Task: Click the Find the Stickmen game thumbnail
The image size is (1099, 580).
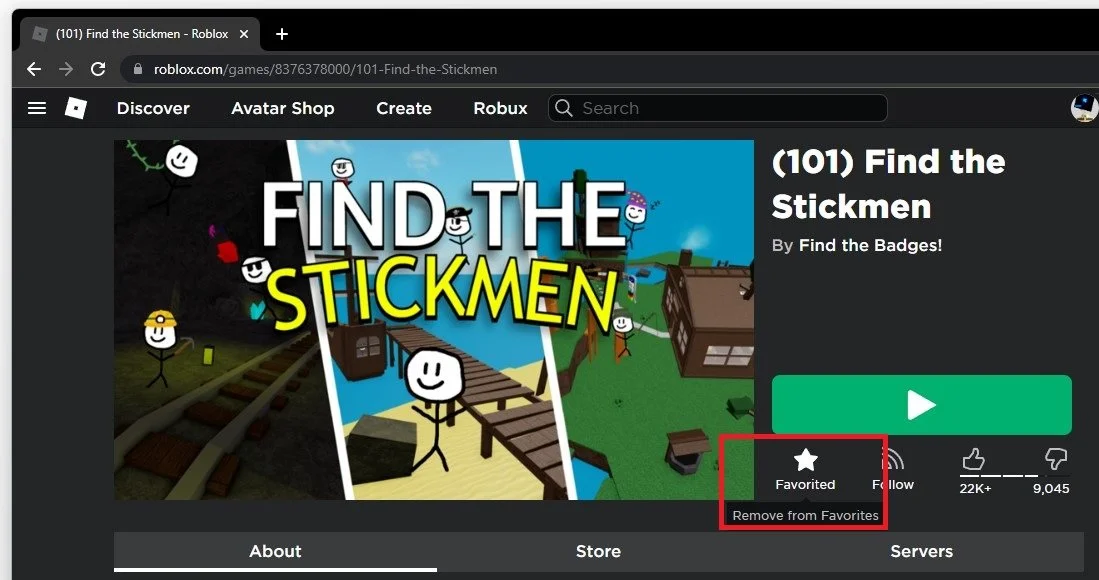Action: [434, 319]
